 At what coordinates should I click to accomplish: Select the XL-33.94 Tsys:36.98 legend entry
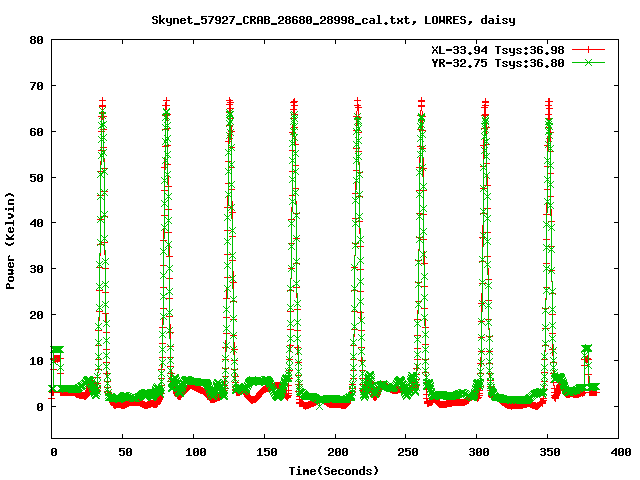pyautogui.click(x=498, y=50)
